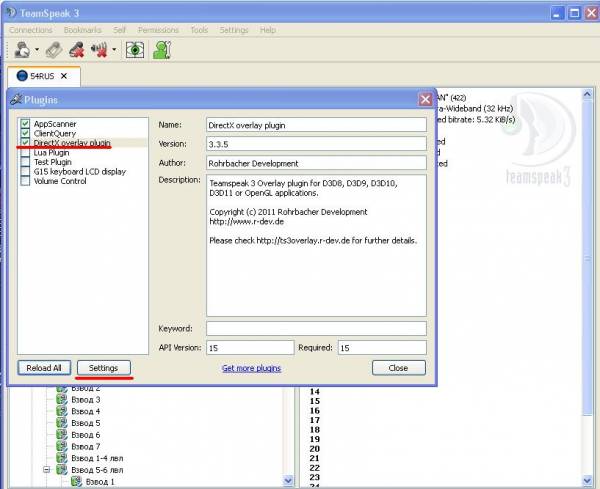Select the 54RUS server tab
600x489 pixels.
tap(42, 76)
